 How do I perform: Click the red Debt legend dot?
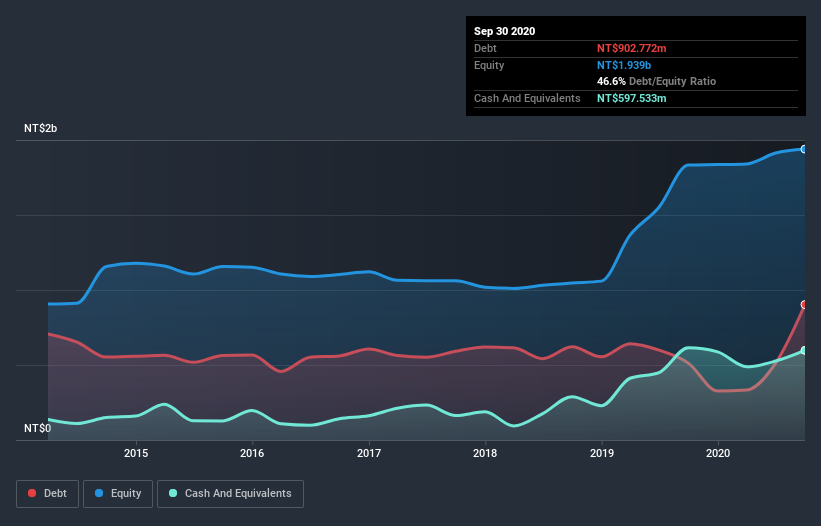point(32,493)
